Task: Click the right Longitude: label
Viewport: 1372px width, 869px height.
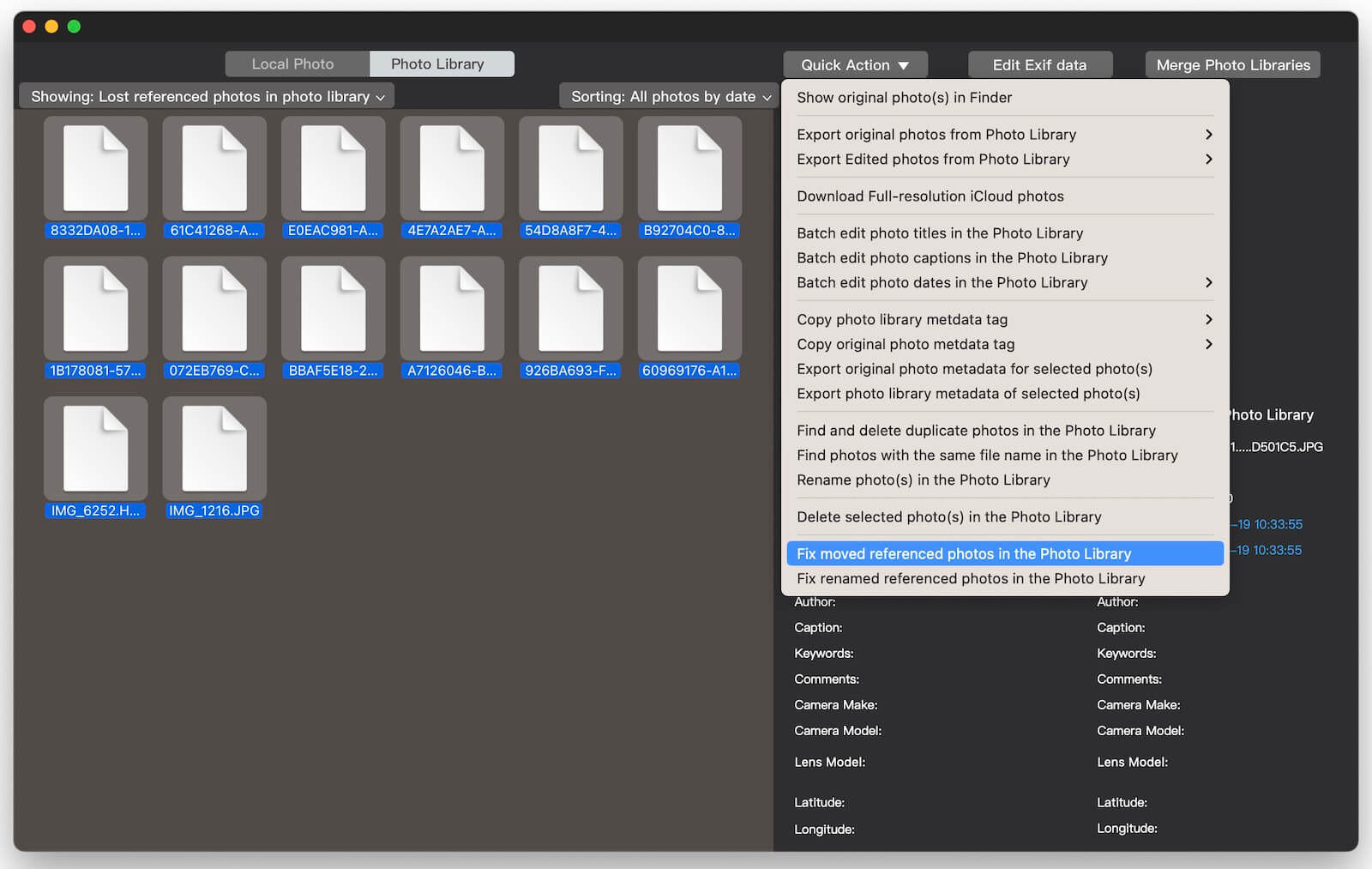Action: click(1127, 829)
